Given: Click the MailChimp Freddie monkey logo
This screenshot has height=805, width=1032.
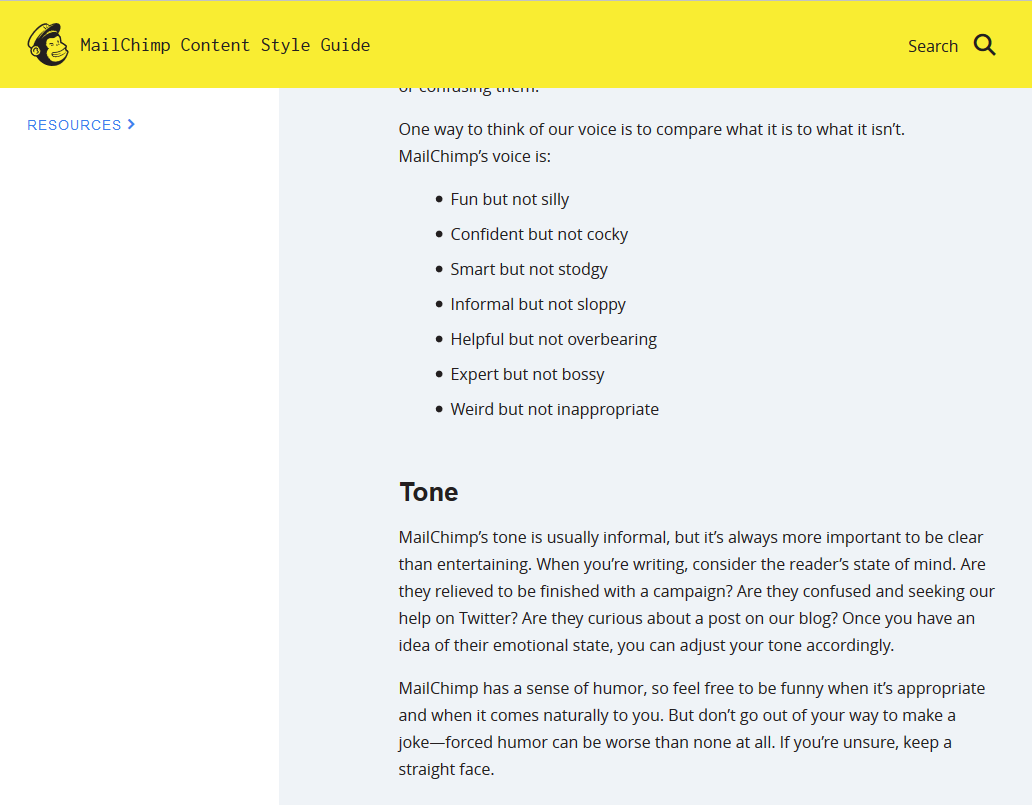Looking at the screenshot, I should [48, 44].
